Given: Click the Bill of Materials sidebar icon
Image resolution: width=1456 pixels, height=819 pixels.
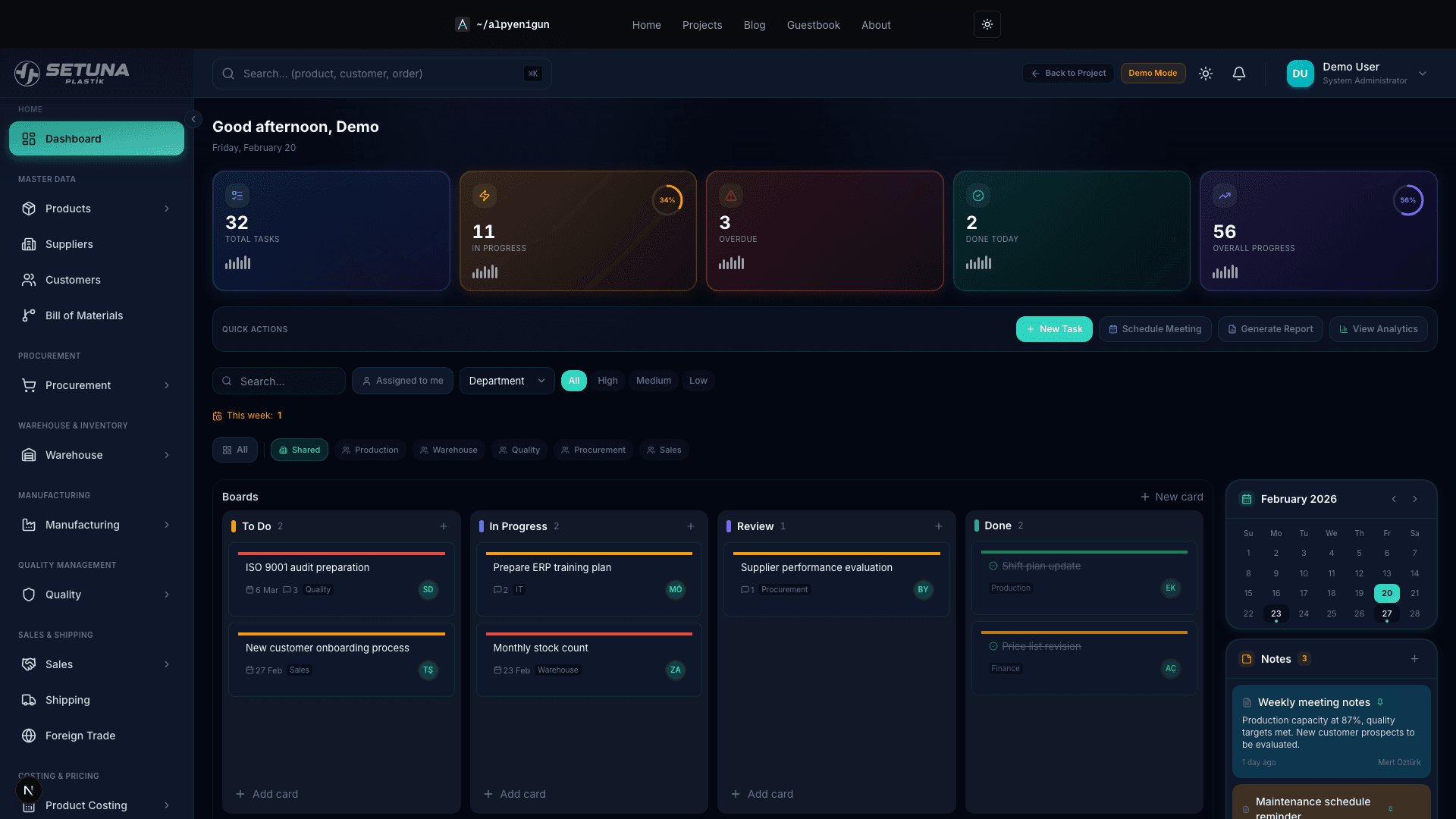Looking at the screenshot, I should click(28, 315).
